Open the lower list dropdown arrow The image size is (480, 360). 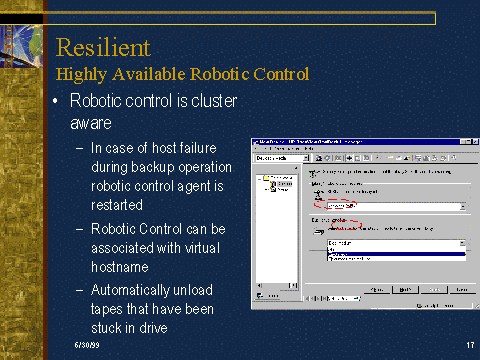[x=463, y=243]
